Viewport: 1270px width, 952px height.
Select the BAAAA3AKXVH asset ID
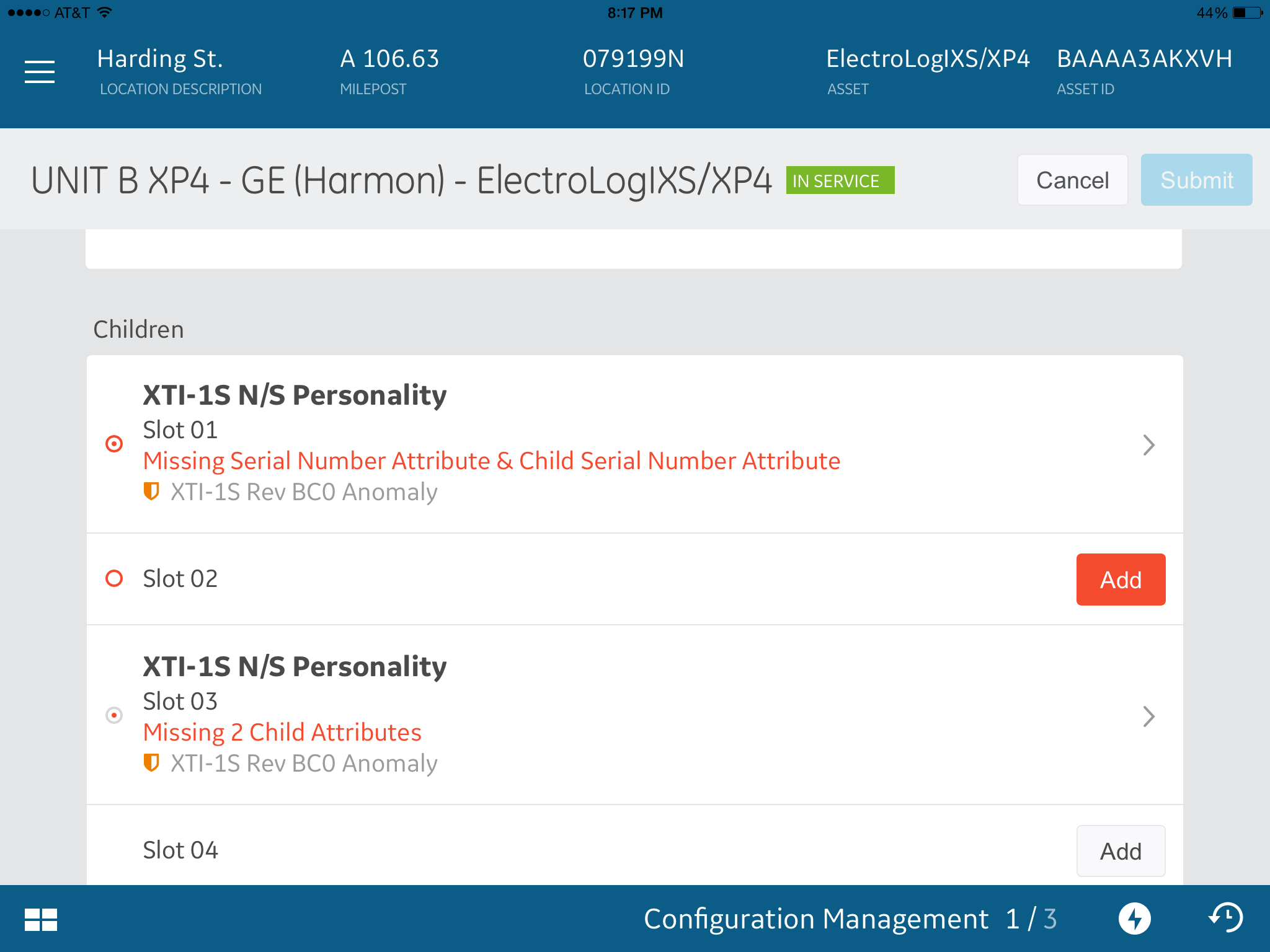click(1144, 59)
